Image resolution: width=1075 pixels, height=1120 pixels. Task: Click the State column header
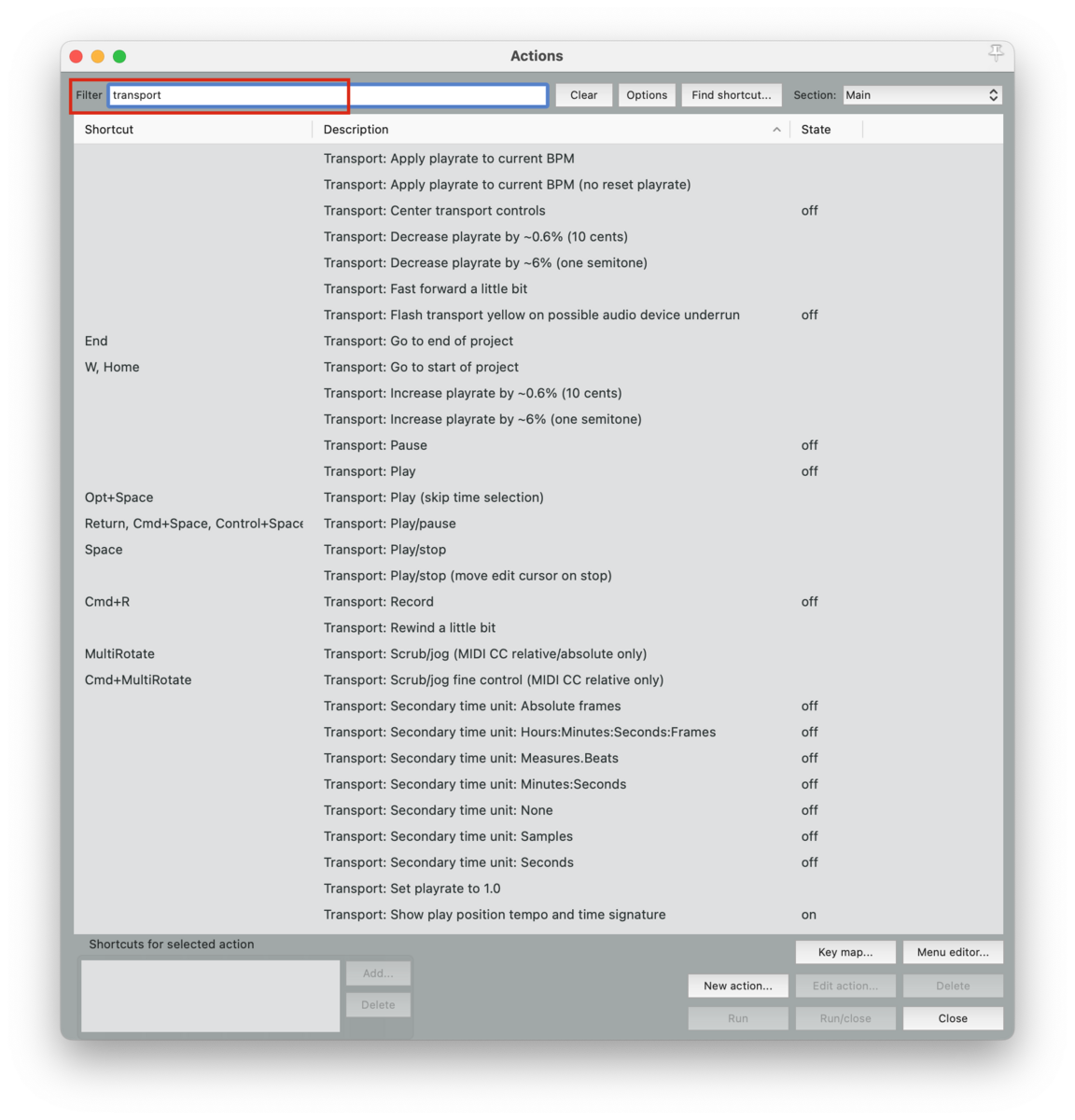pos(816,130)
